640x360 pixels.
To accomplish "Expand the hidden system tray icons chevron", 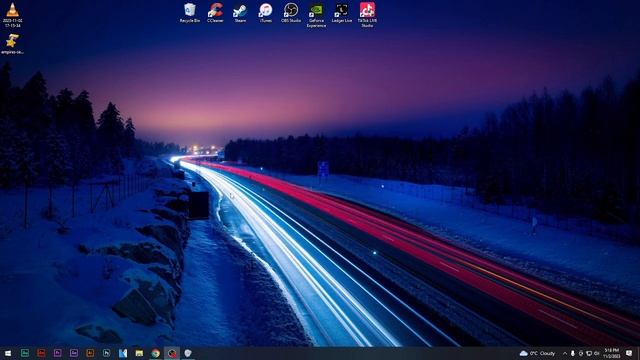I will tap(565, 353).
